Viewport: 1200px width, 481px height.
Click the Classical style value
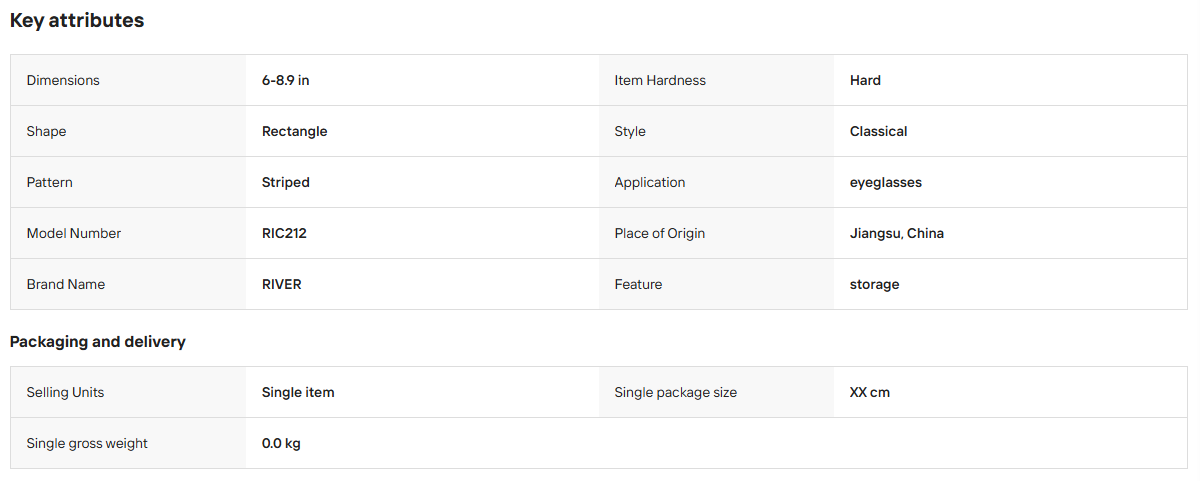879,131
